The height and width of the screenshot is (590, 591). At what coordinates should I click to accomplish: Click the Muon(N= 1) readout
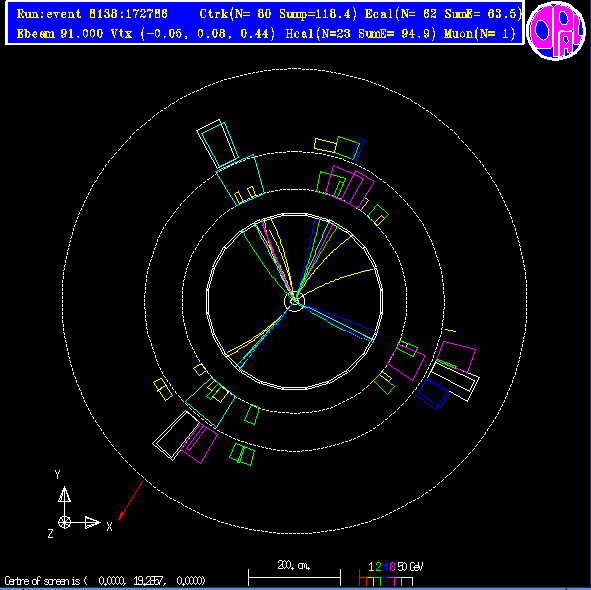(479, 34)
